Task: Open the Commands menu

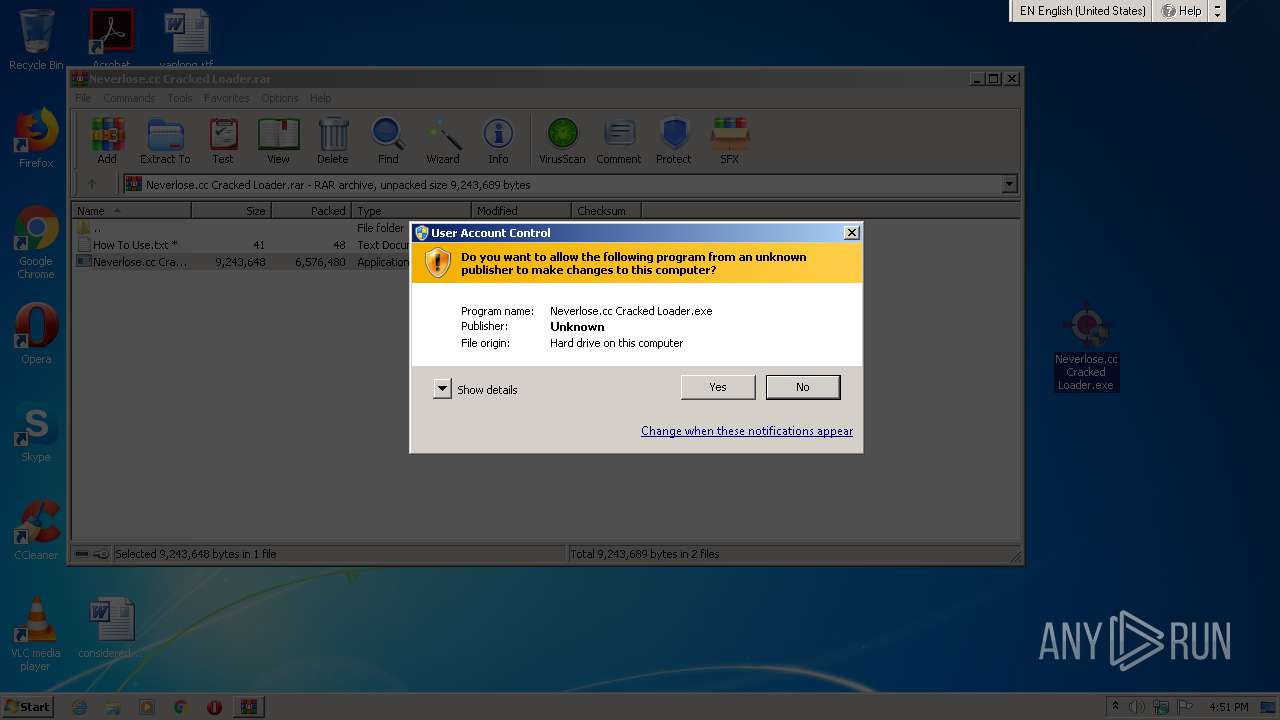Action: [x=129, y=98]
